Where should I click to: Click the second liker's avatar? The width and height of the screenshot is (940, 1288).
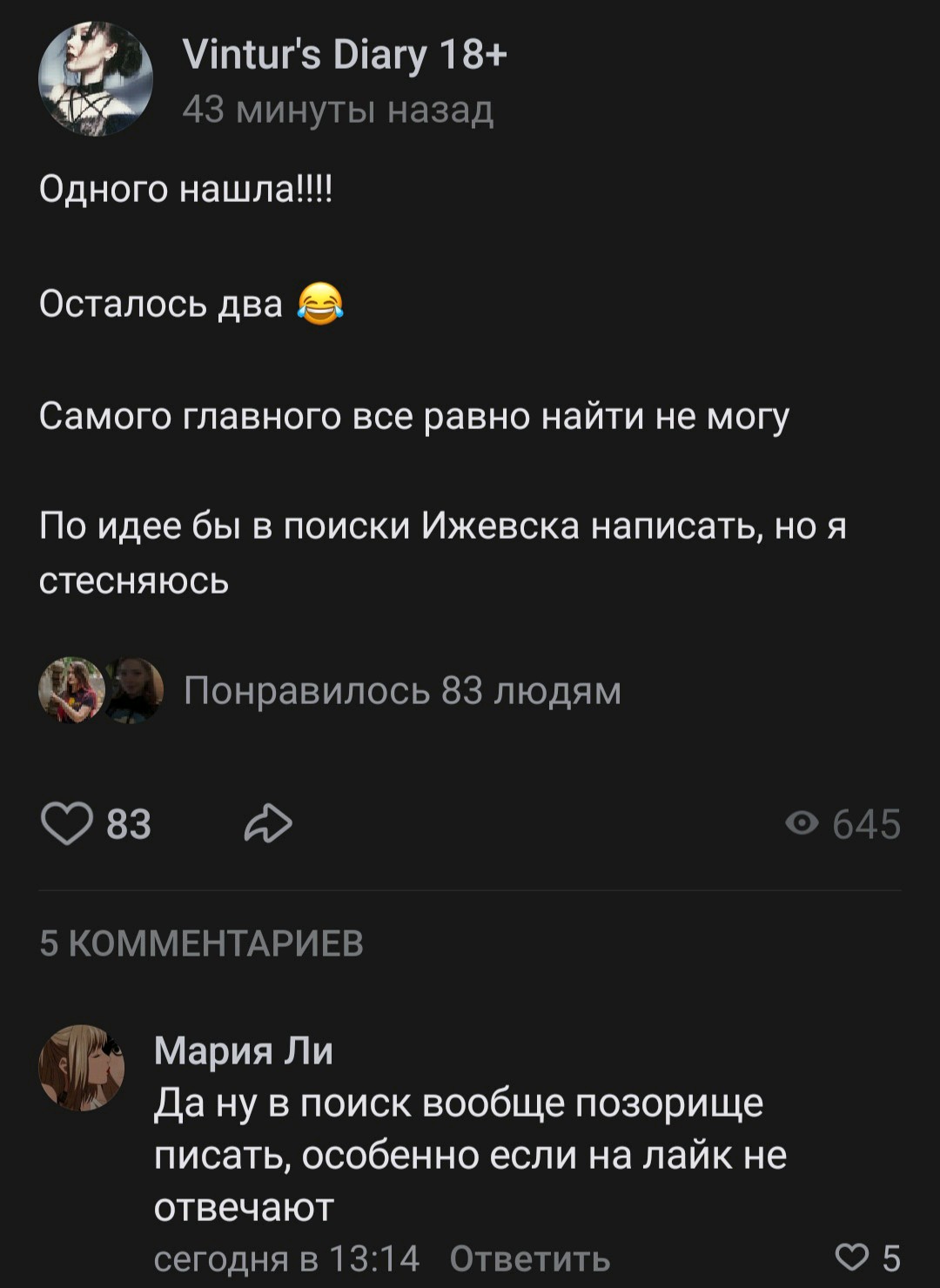tap(136, 690)
